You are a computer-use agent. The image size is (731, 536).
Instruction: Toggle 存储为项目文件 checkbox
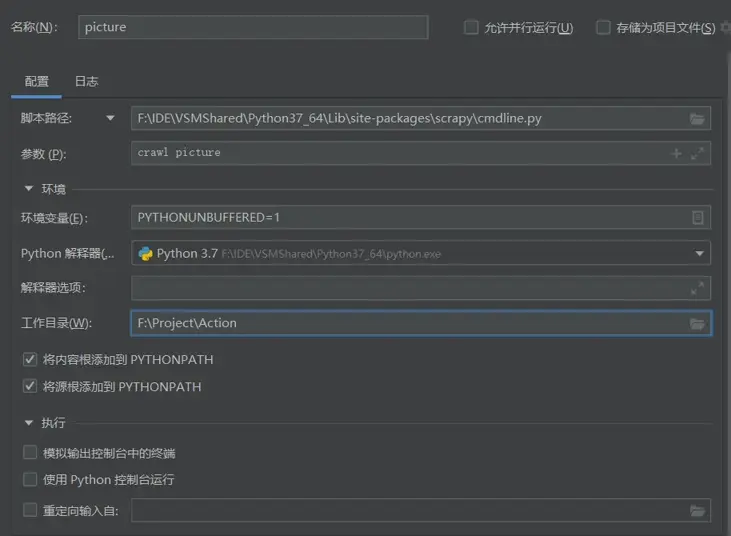tap(603, 28)
